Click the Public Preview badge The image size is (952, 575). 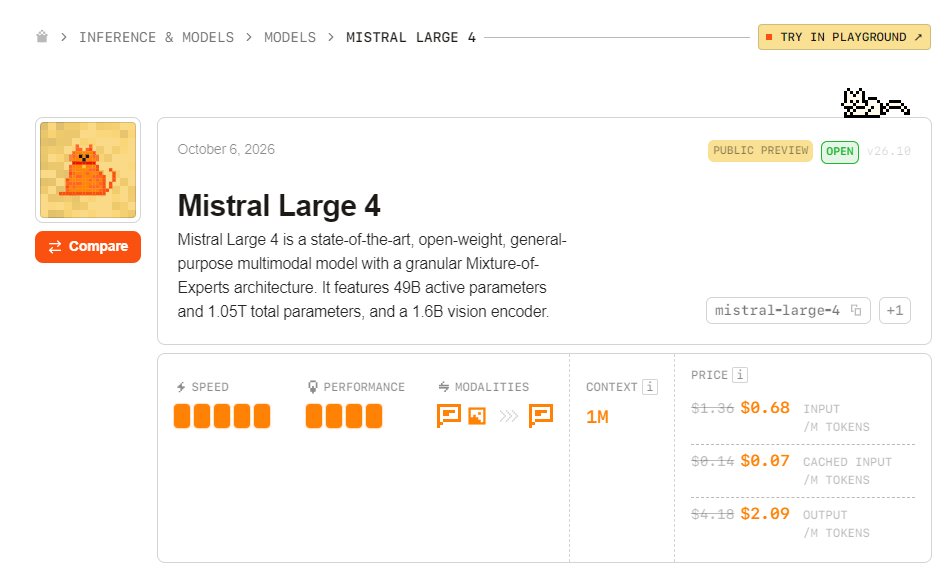point(760,151)
